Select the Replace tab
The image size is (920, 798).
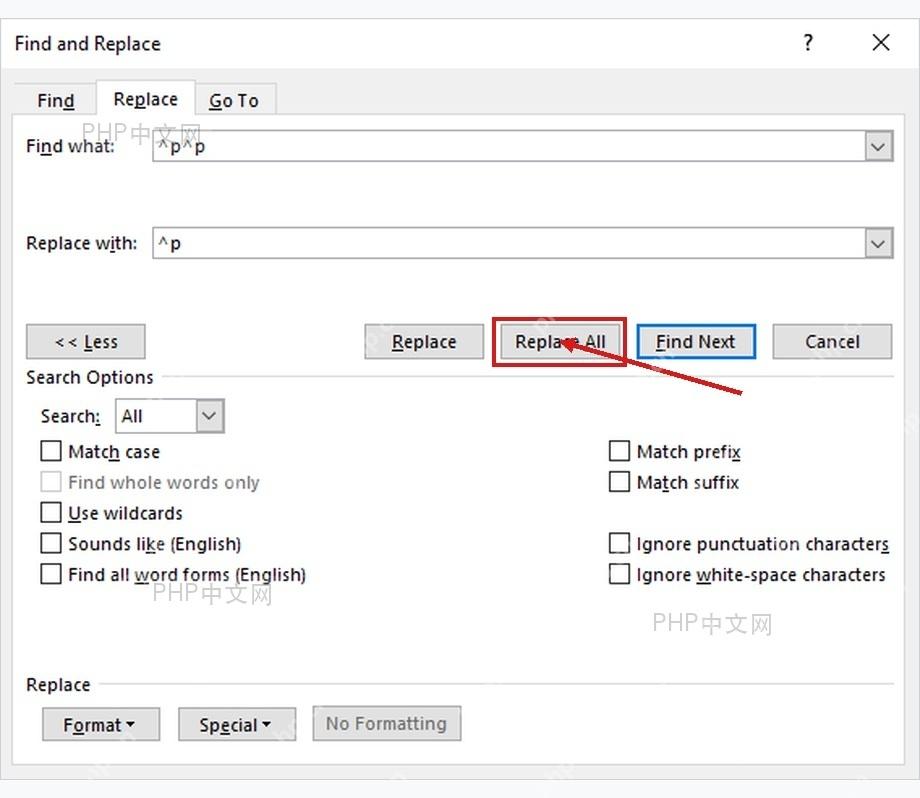[146, 99]
